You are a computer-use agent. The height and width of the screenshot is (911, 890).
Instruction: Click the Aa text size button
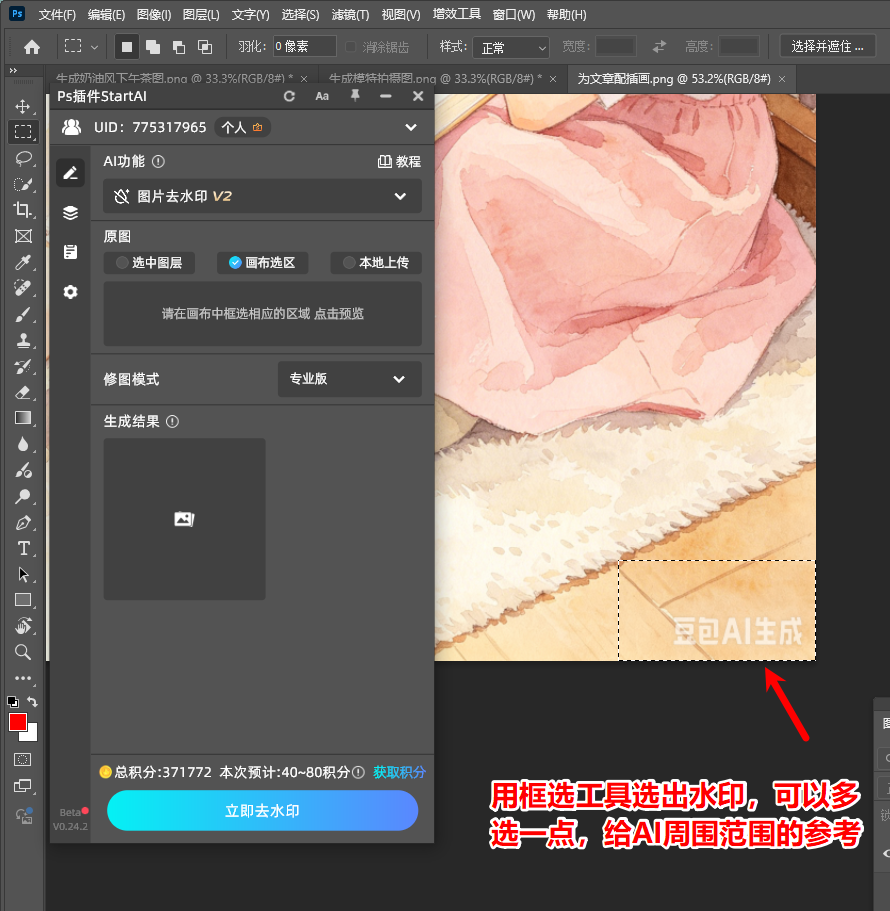[322, 96]
